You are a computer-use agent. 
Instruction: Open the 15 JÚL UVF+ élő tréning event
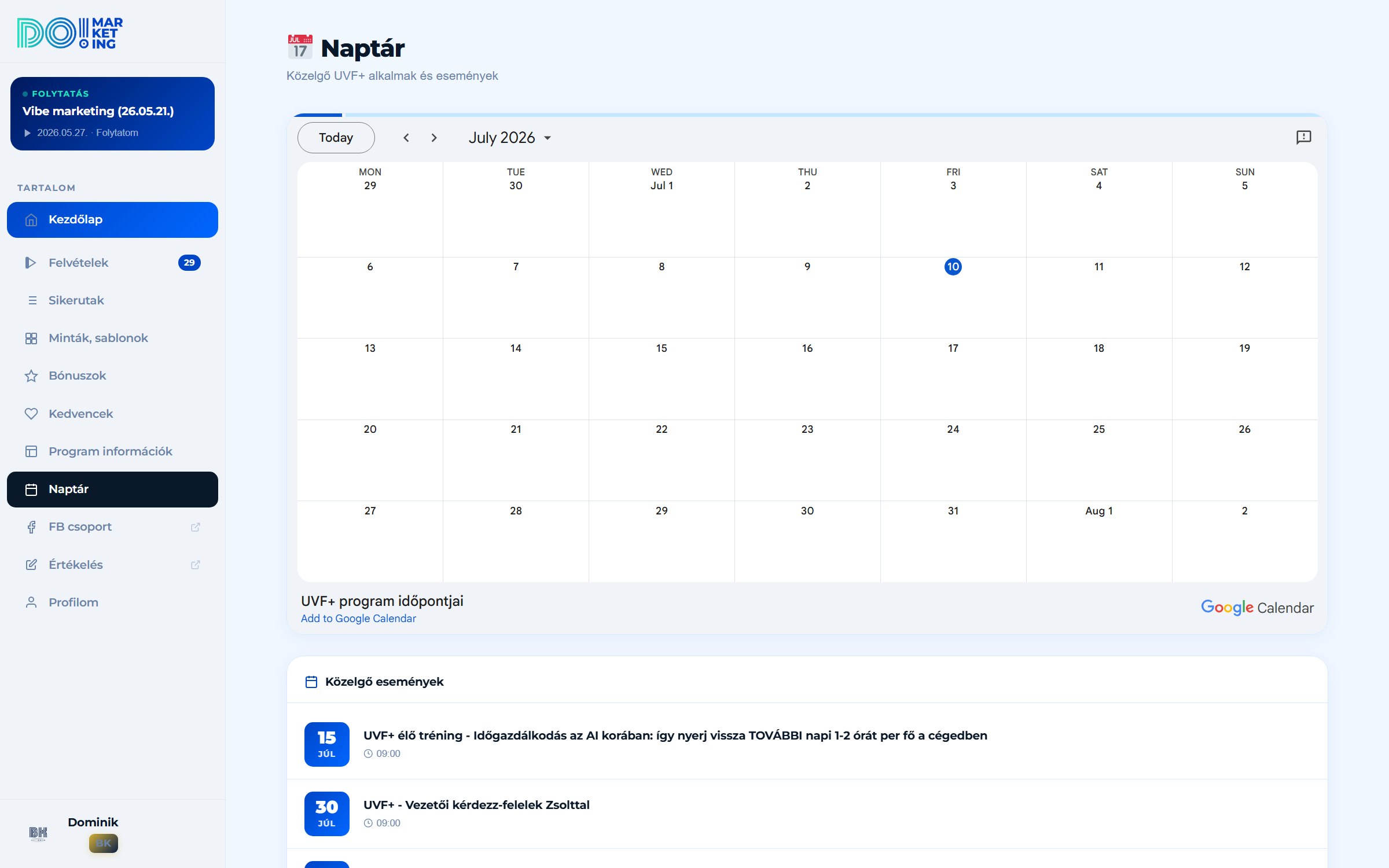pyautogui.click(x=807, y=744)
